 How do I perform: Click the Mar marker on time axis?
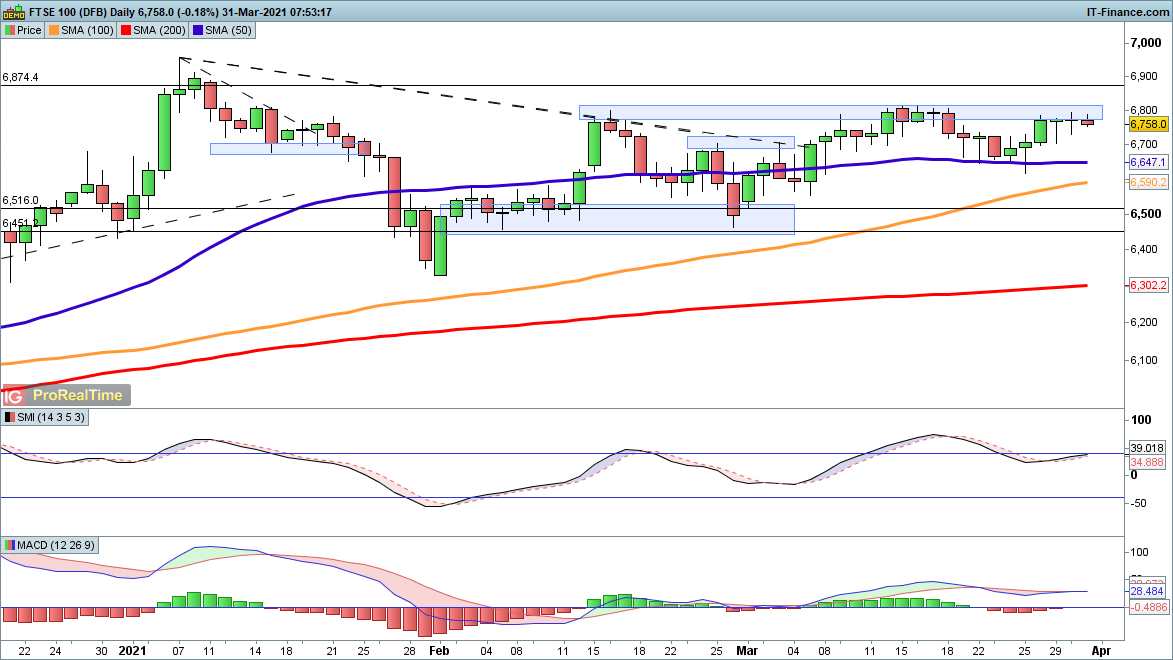click(744, 649)
